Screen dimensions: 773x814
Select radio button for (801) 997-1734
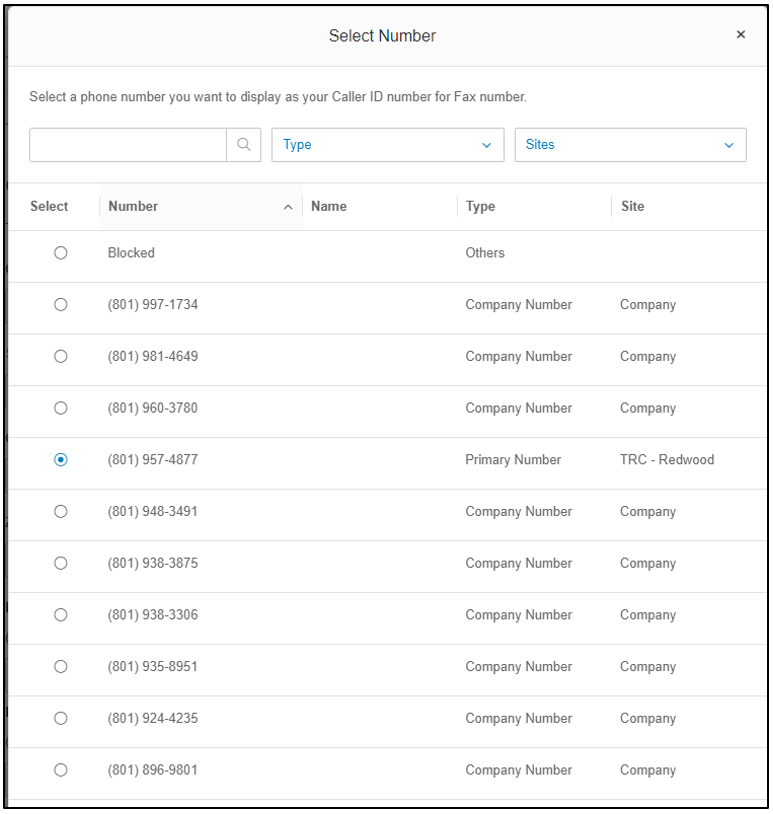[61, 304]
